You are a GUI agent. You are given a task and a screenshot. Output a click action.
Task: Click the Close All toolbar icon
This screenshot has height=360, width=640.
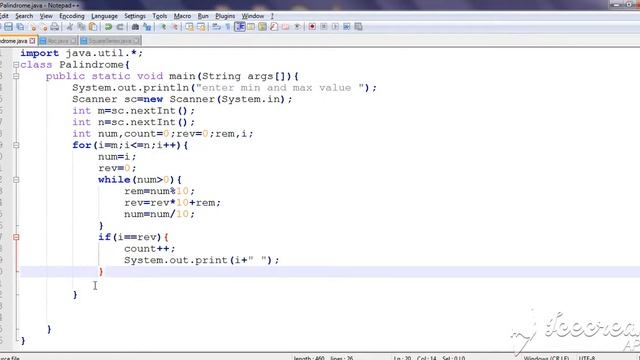(44, 27)
